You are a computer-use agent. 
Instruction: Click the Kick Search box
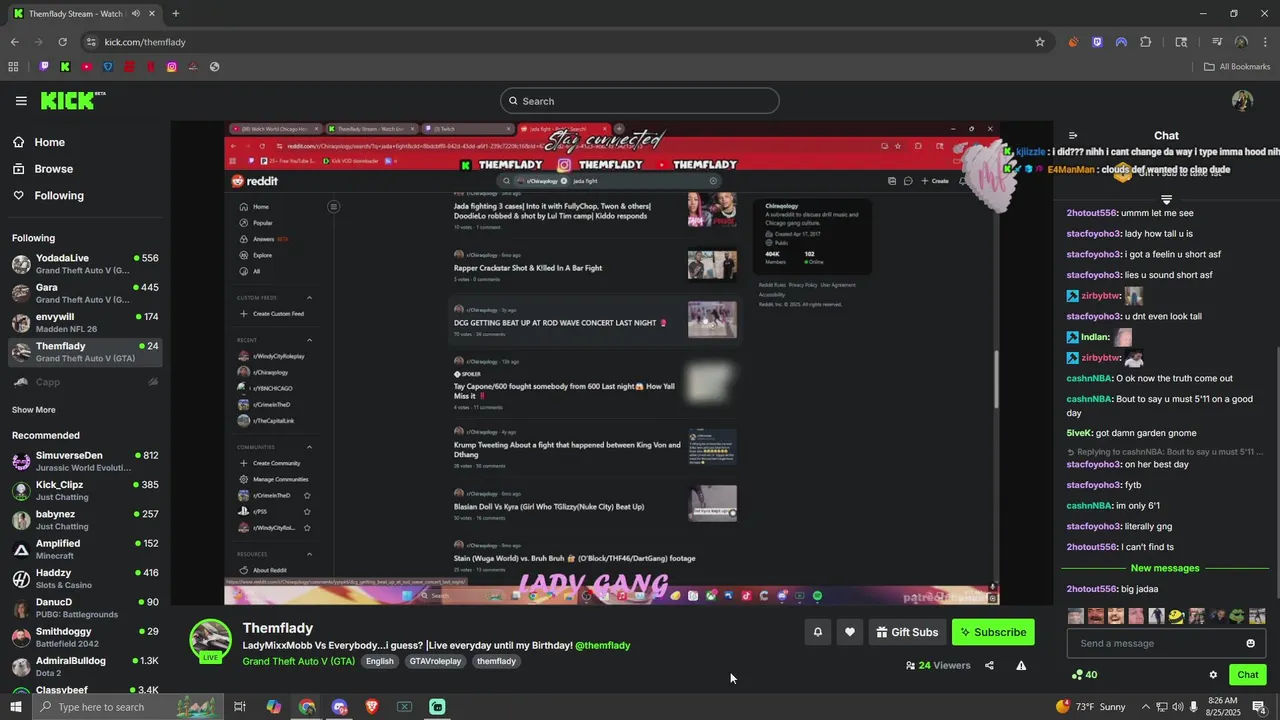click(640, 101)
